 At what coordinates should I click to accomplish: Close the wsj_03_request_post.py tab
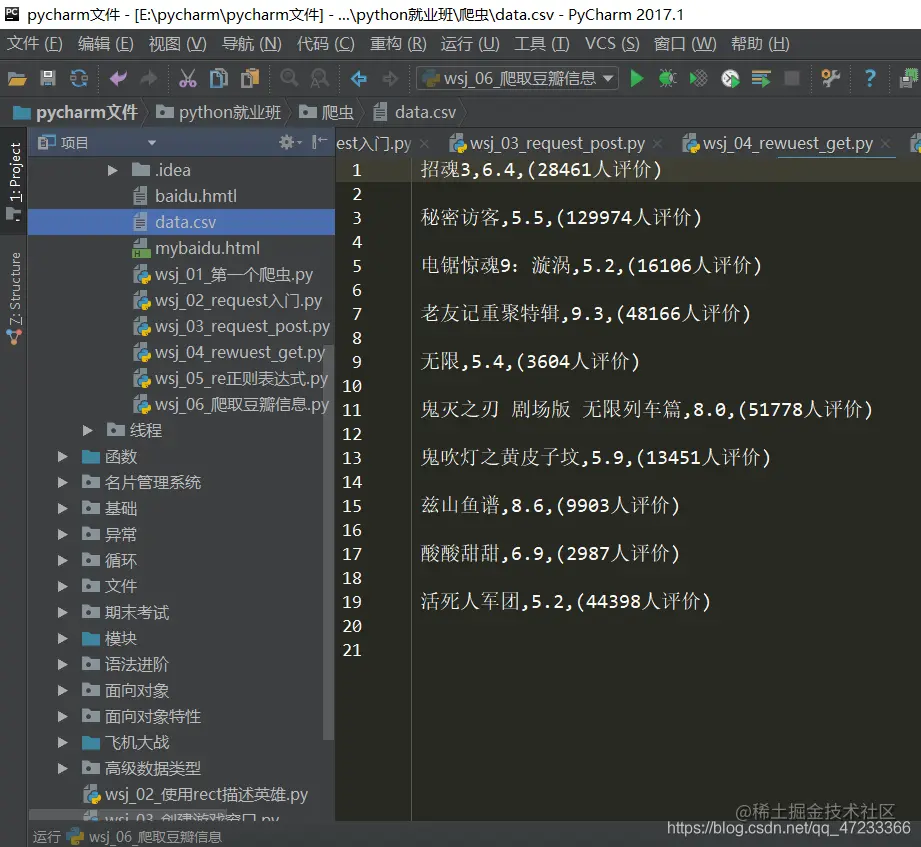coord(657,143)
